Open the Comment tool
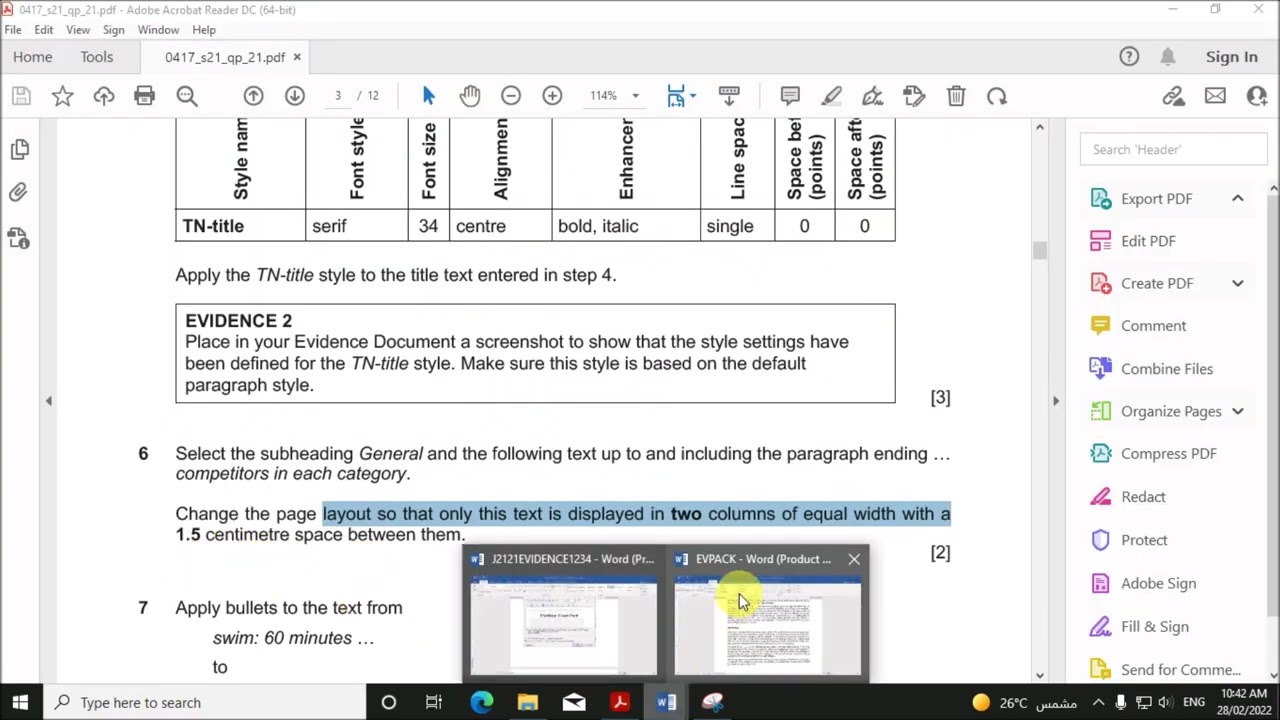The width and height of the screenshot is (1280, 720). (x=1153, y=326)
